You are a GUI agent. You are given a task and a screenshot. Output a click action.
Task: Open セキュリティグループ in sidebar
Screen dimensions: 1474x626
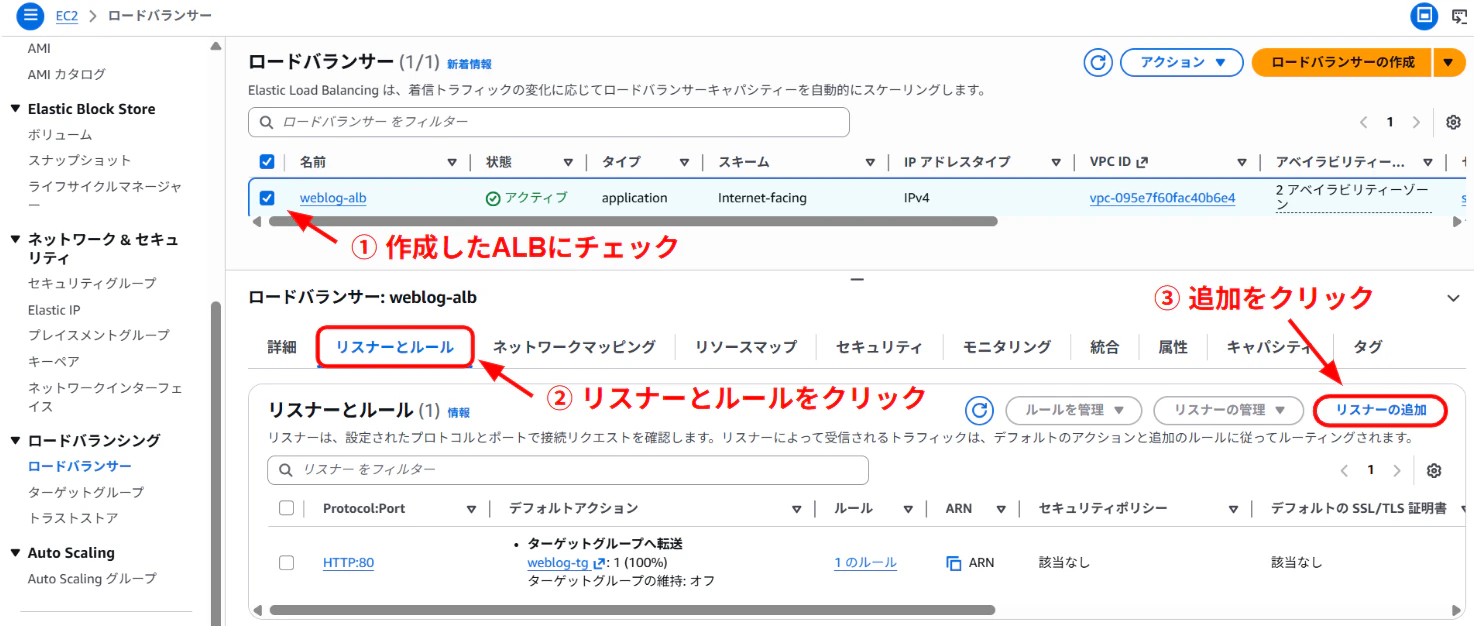[92, 283]
